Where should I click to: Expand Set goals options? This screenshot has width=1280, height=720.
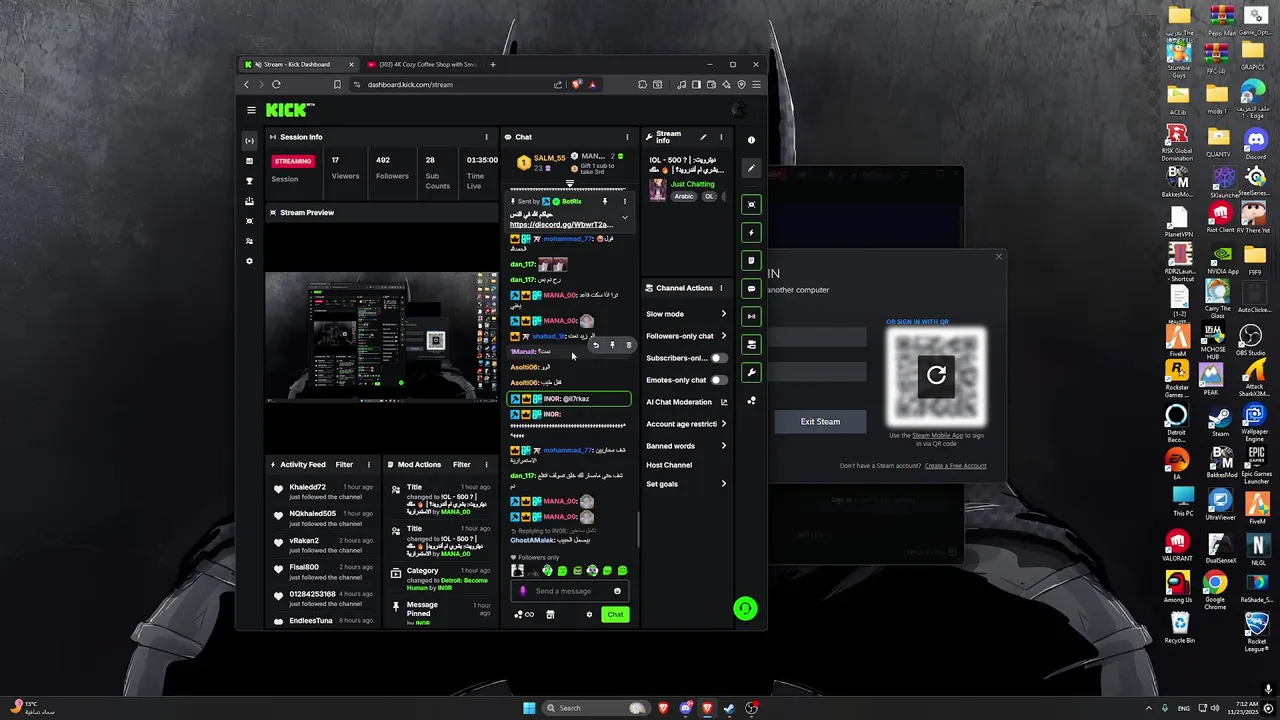point(724,484)
